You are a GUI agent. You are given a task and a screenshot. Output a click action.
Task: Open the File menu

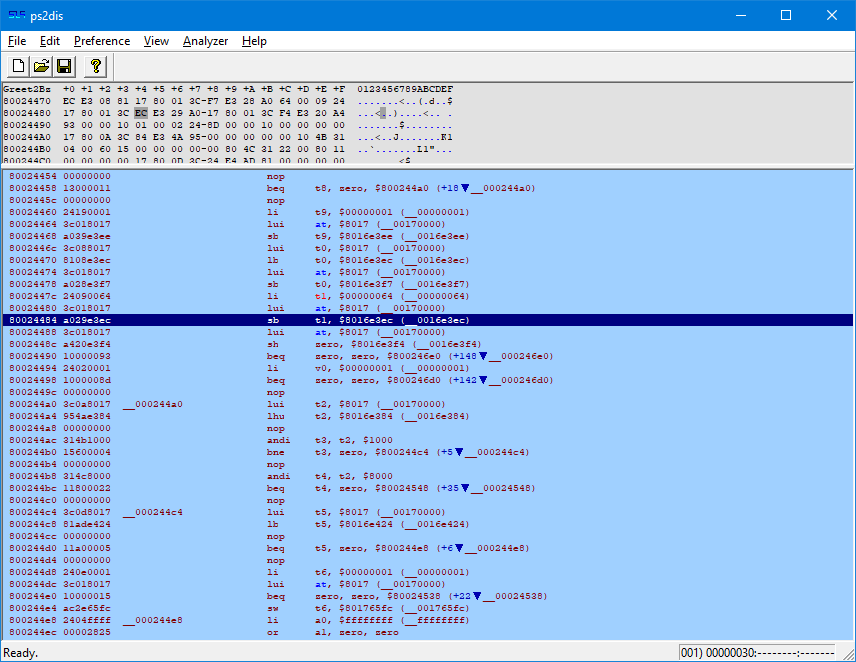tap(16, 41)
